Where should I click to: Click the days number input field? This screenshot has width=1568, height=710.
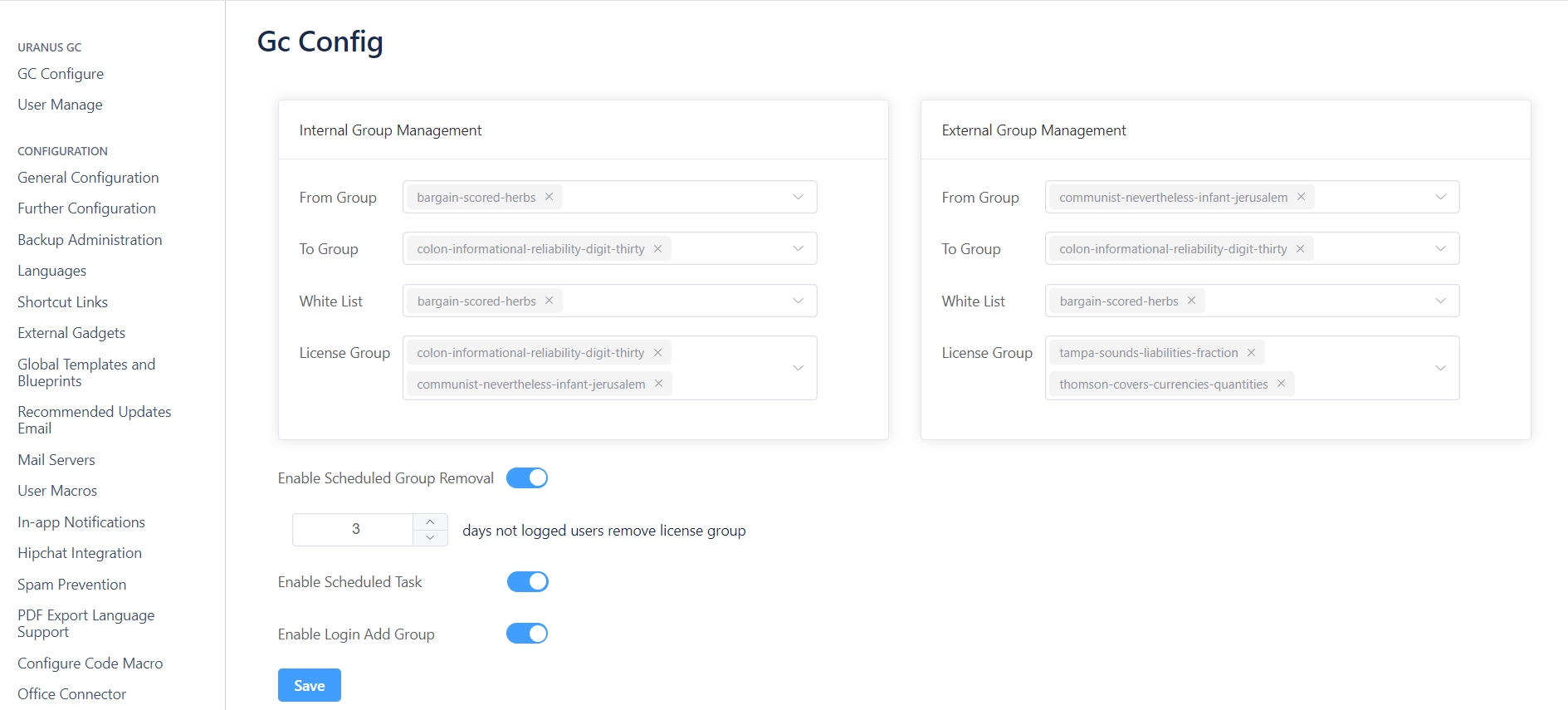pyautogui.click(x=354, y=530)
